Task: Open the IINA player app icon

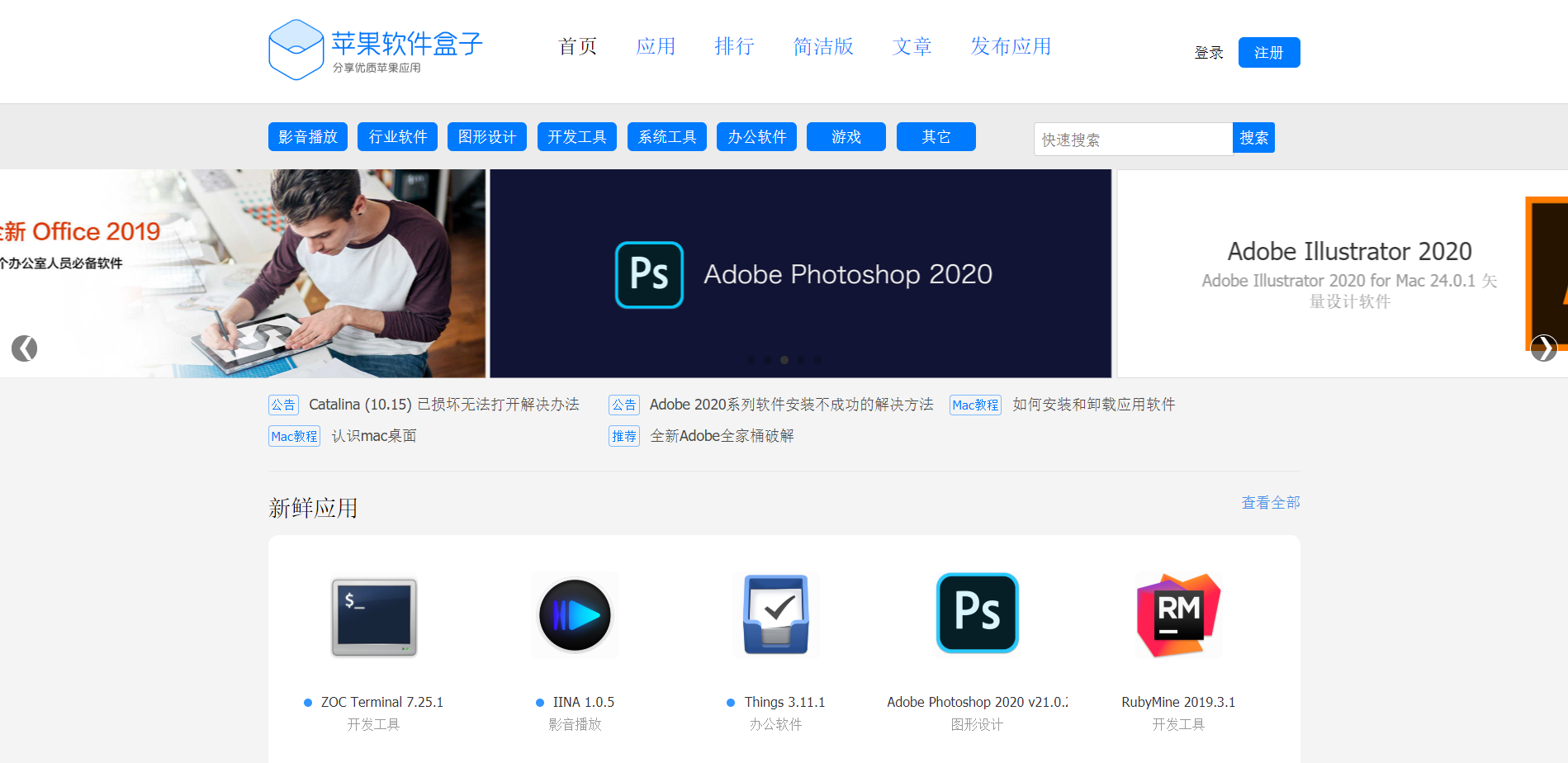Action: pyautogui.click(x=576, y=615)
